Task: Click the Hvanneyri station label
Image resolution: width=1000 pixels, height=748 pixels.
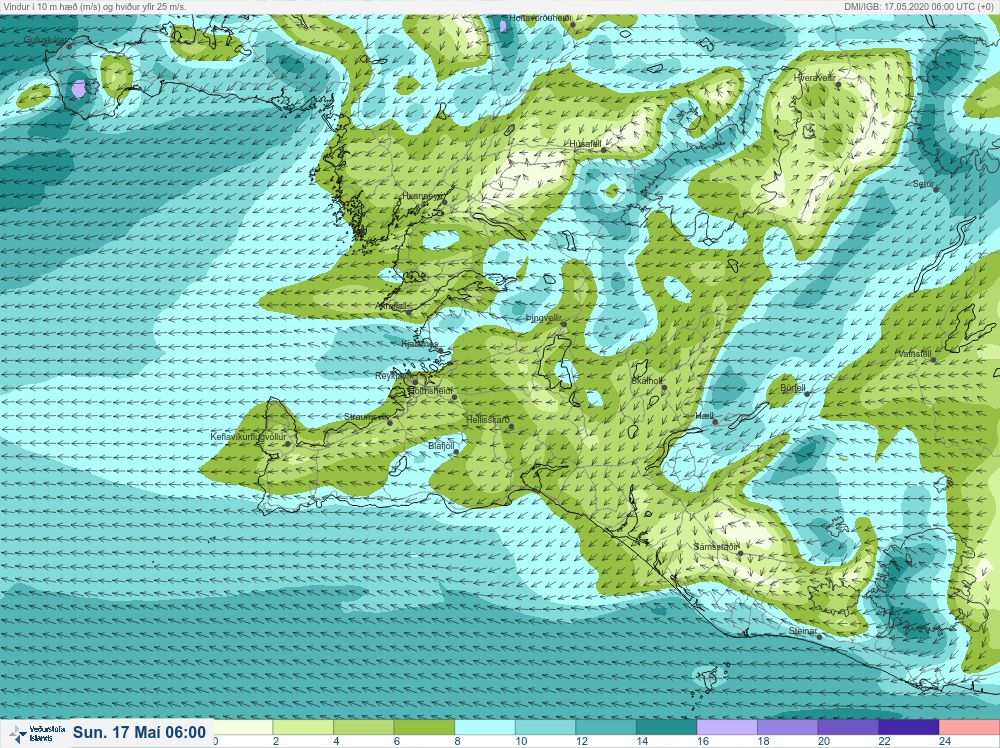Action: coord(421,196)
